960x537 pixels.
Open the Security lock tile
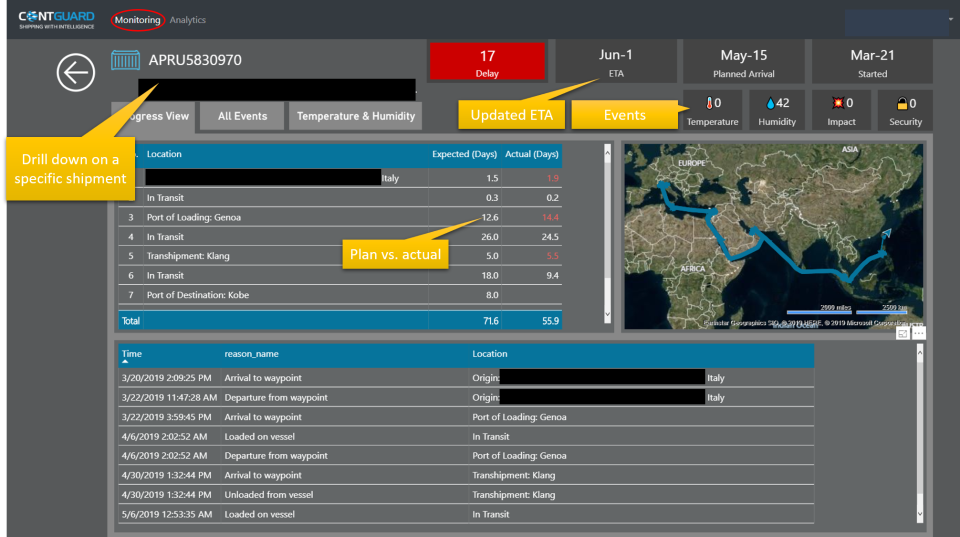905,110
